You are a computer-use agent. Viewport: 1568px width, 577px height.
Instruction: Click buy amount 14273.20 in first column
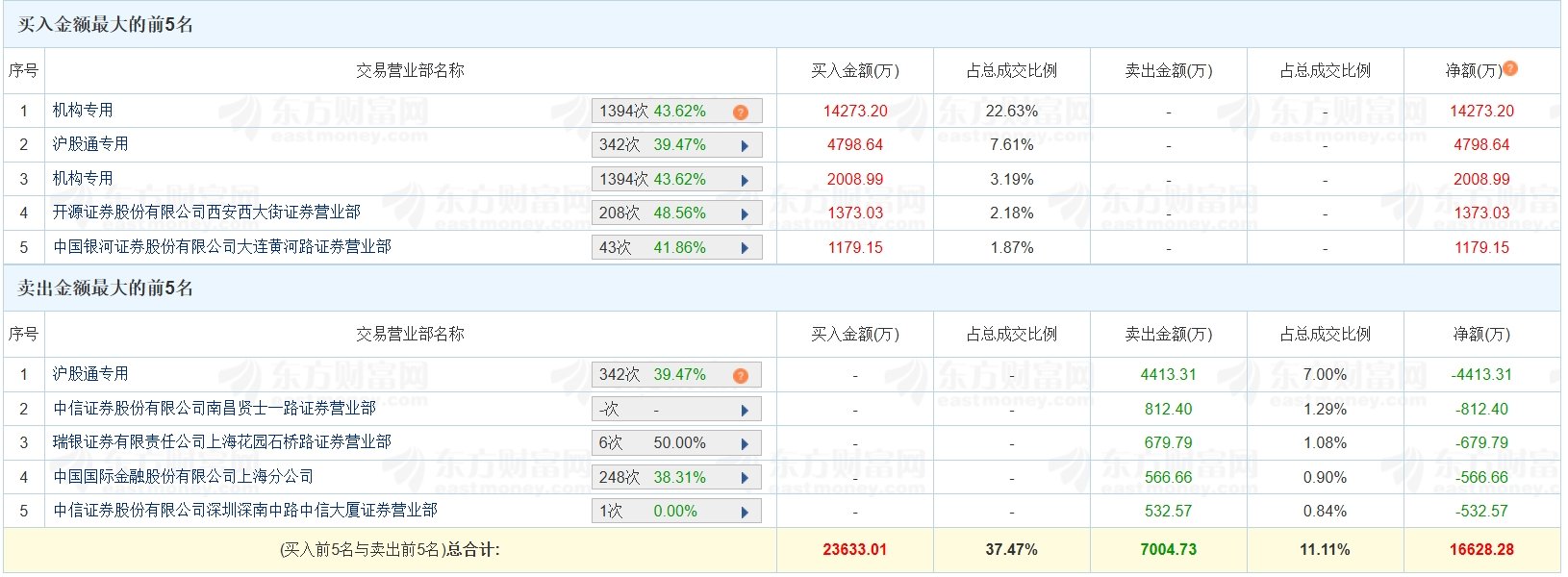pyautogui.click(x=855, y=111)
